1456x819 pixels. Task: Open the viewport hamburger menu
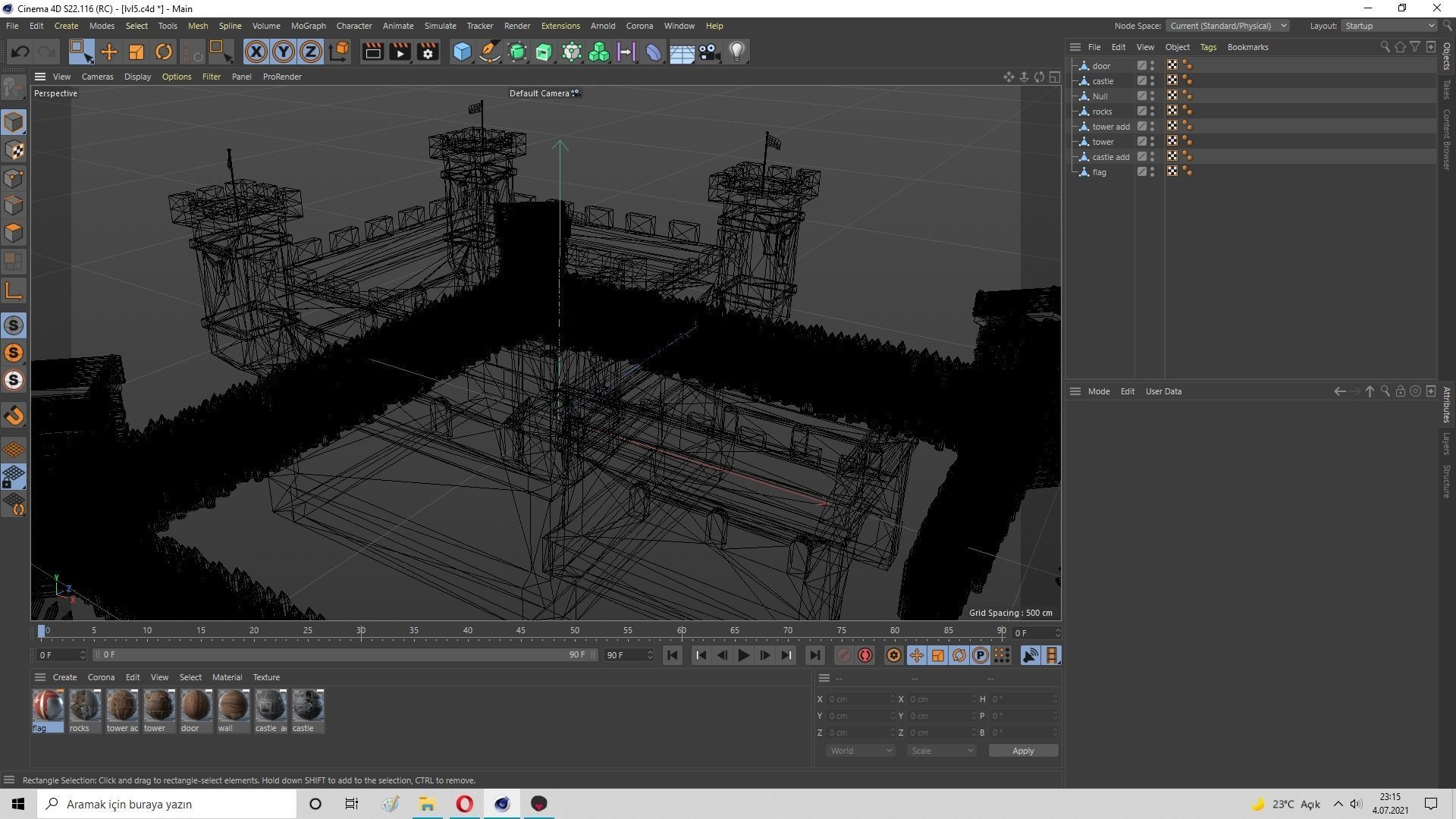coord(40,77)
